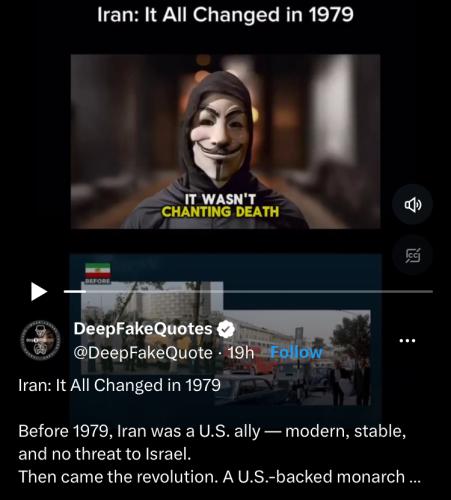The height and width of the screenshot is (500, 451).
Task: Click the verified badge icon
Action: pyautogui.click(x=226, y=329)
